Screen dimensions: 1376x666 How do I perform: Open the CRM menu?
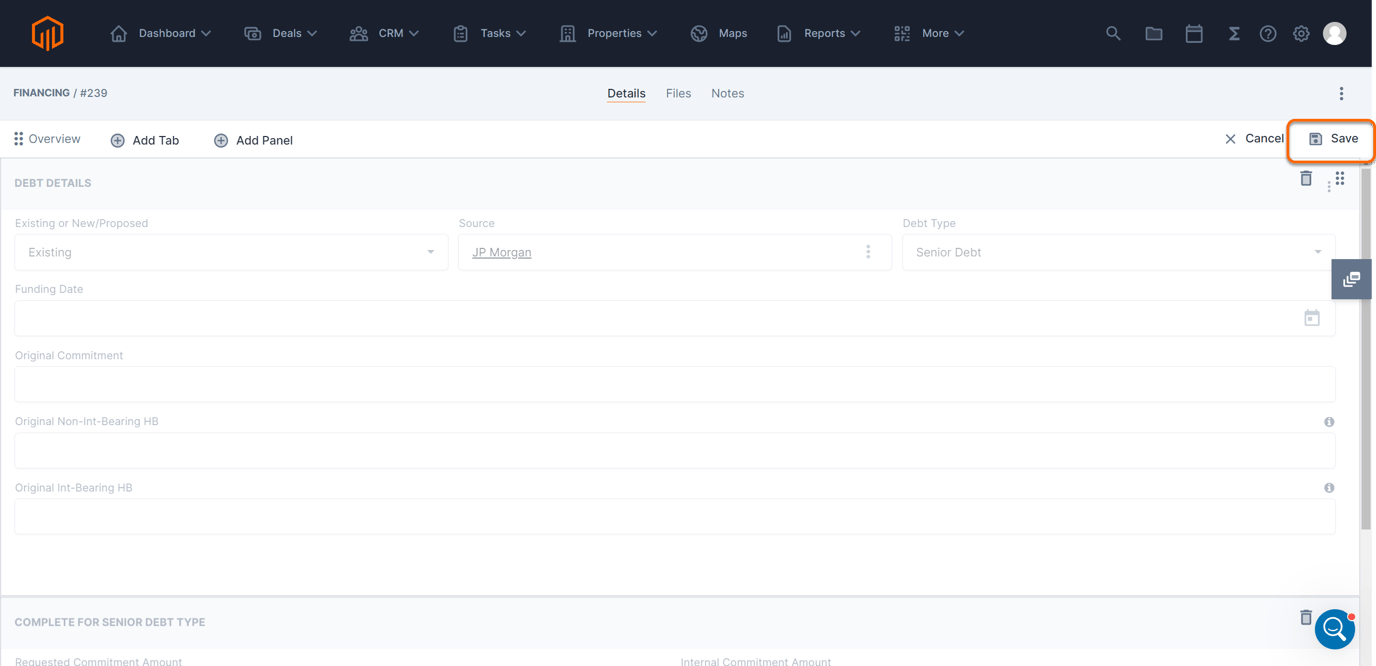tap(384, 33)
